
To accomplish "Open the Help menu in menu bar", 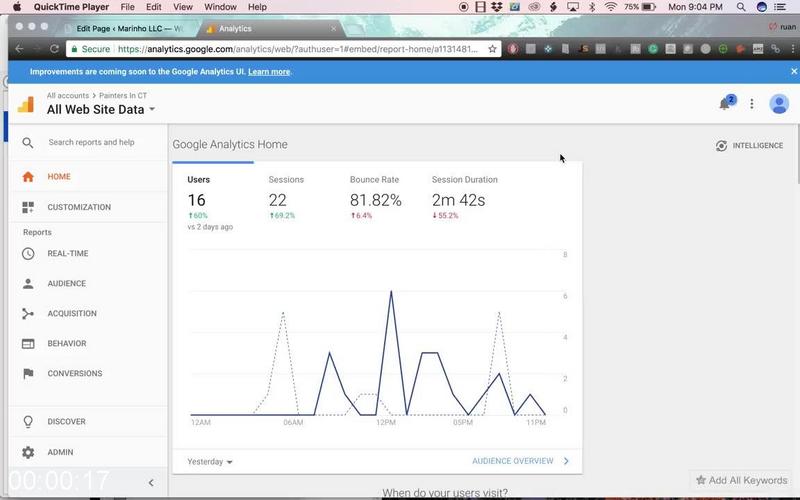I will tap(257, 7).
